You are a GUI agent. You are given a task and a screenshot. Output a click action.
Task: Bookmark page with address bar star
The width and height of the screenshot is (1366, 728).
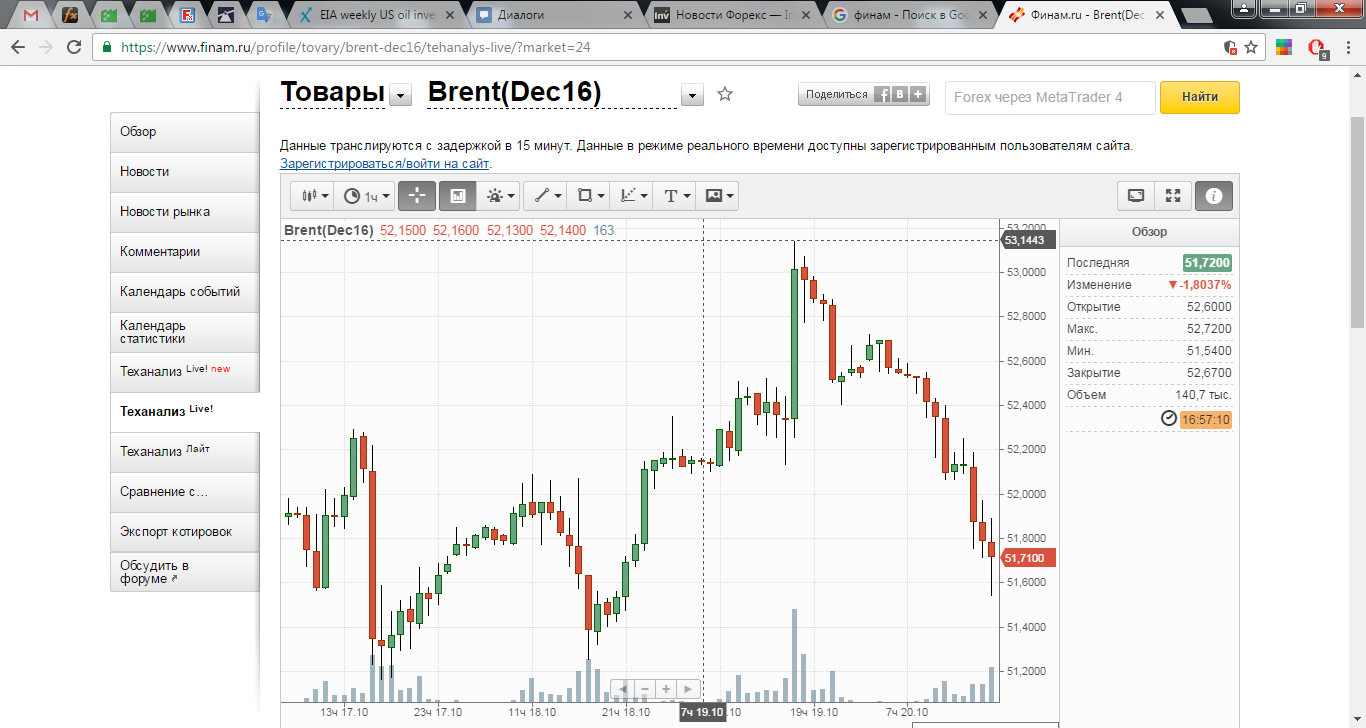click(1251, 47)
